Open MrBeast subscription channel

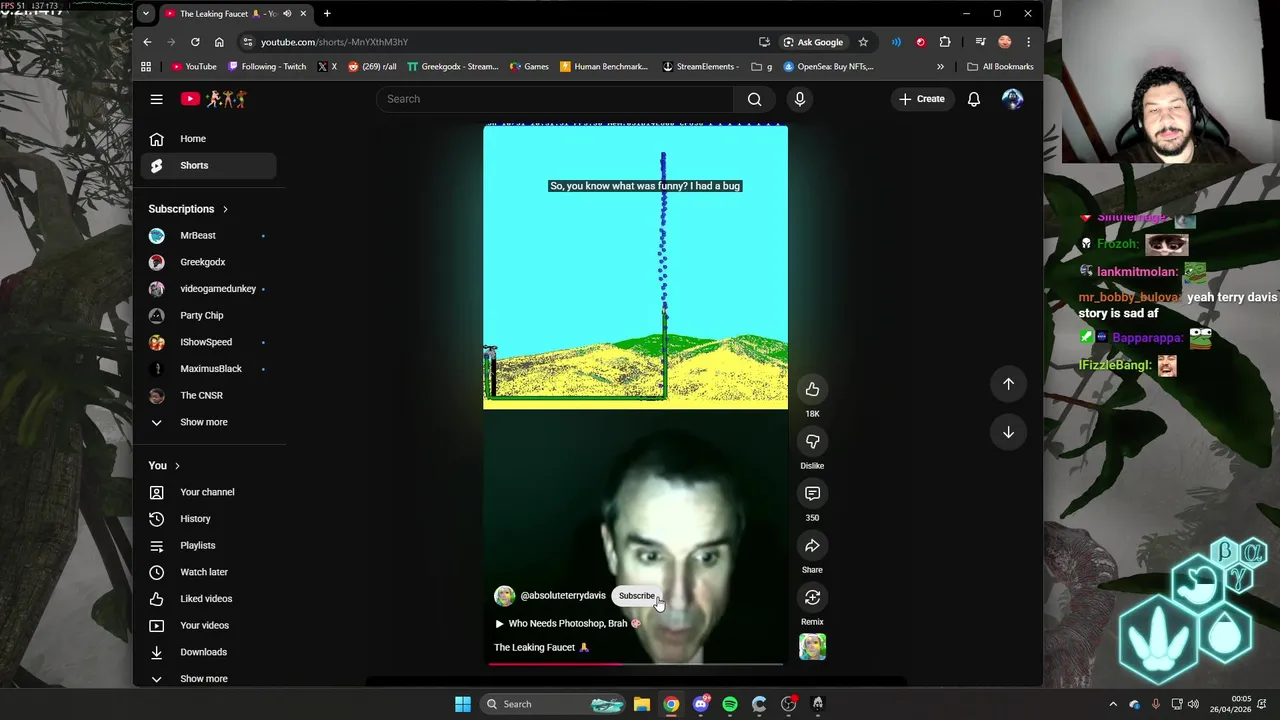click(207, 235)
